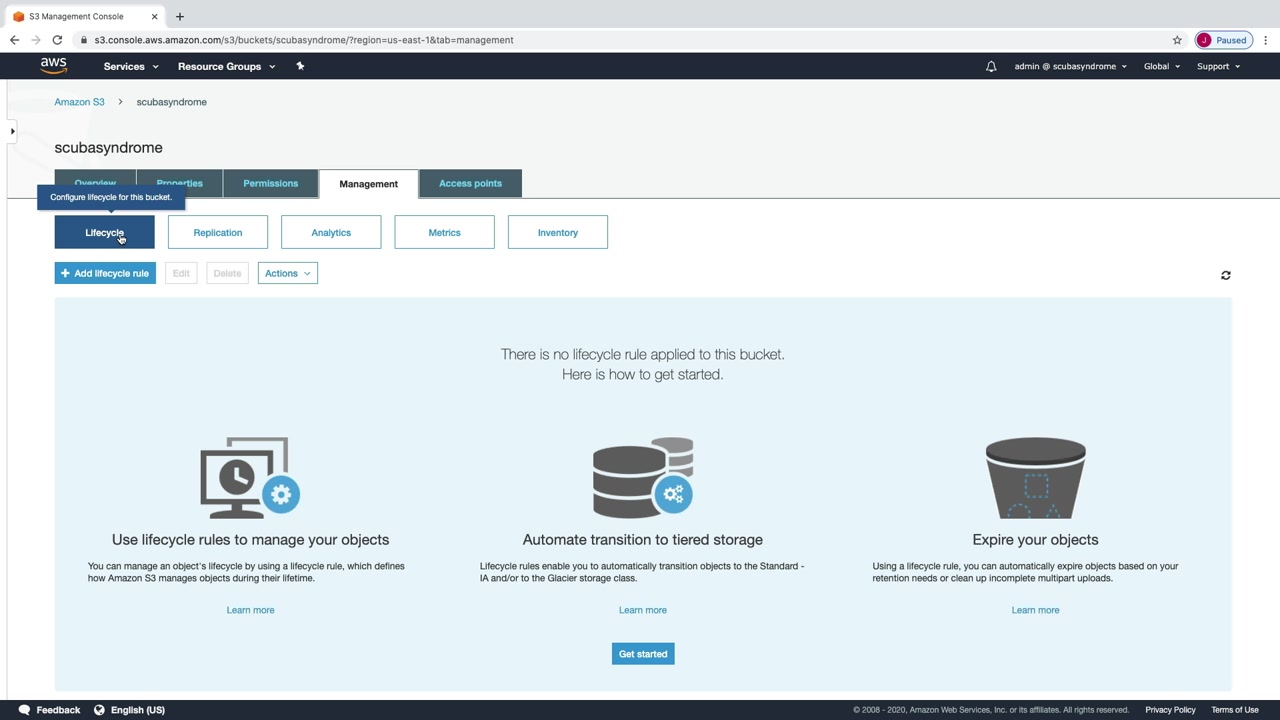Change language from English (US)
This screenshot has height=720, width=1280.
pos(138,710)
